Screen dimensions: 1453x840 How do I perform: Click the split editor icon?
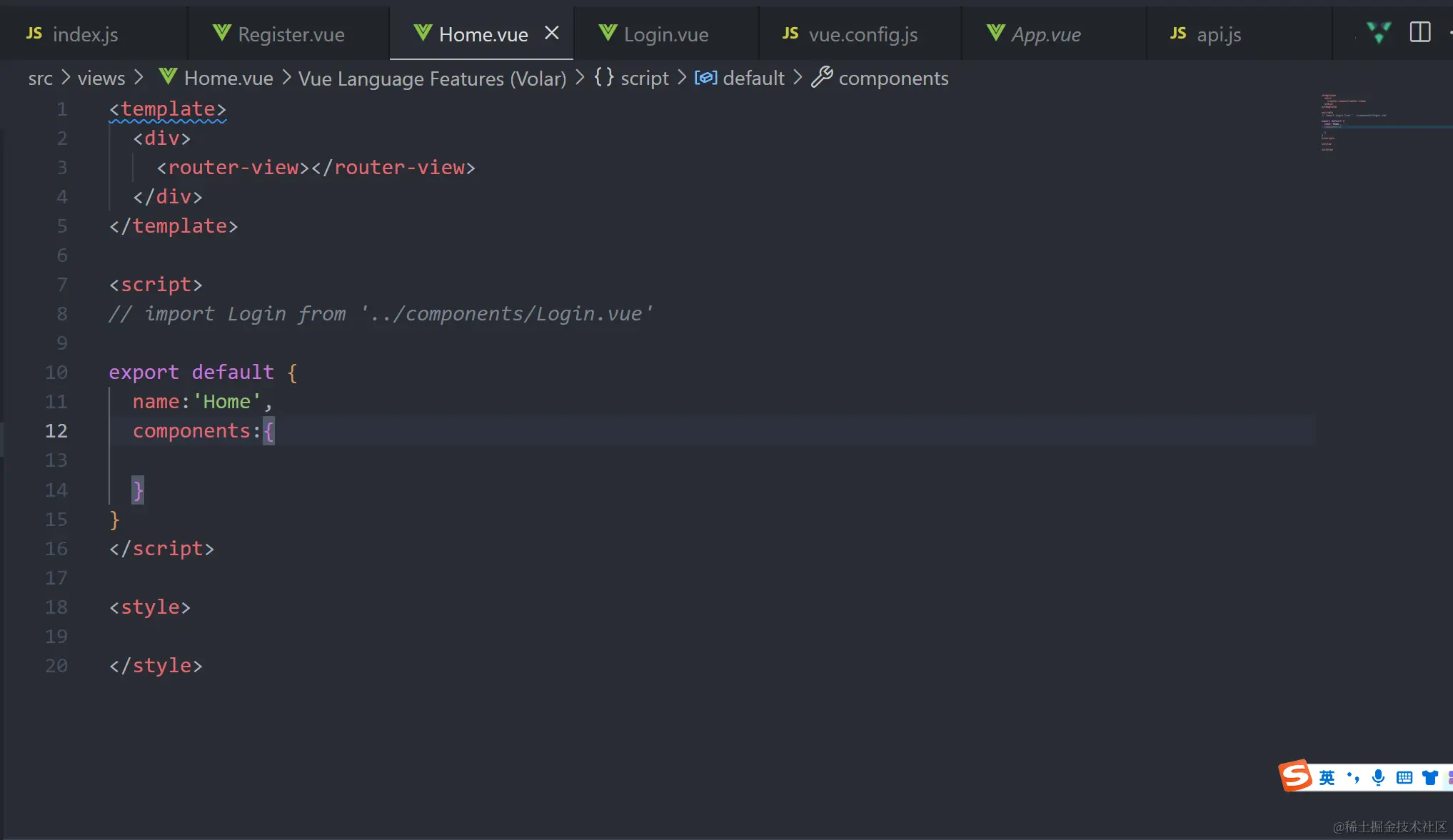pyautogui.click(x=1419, y=32)
